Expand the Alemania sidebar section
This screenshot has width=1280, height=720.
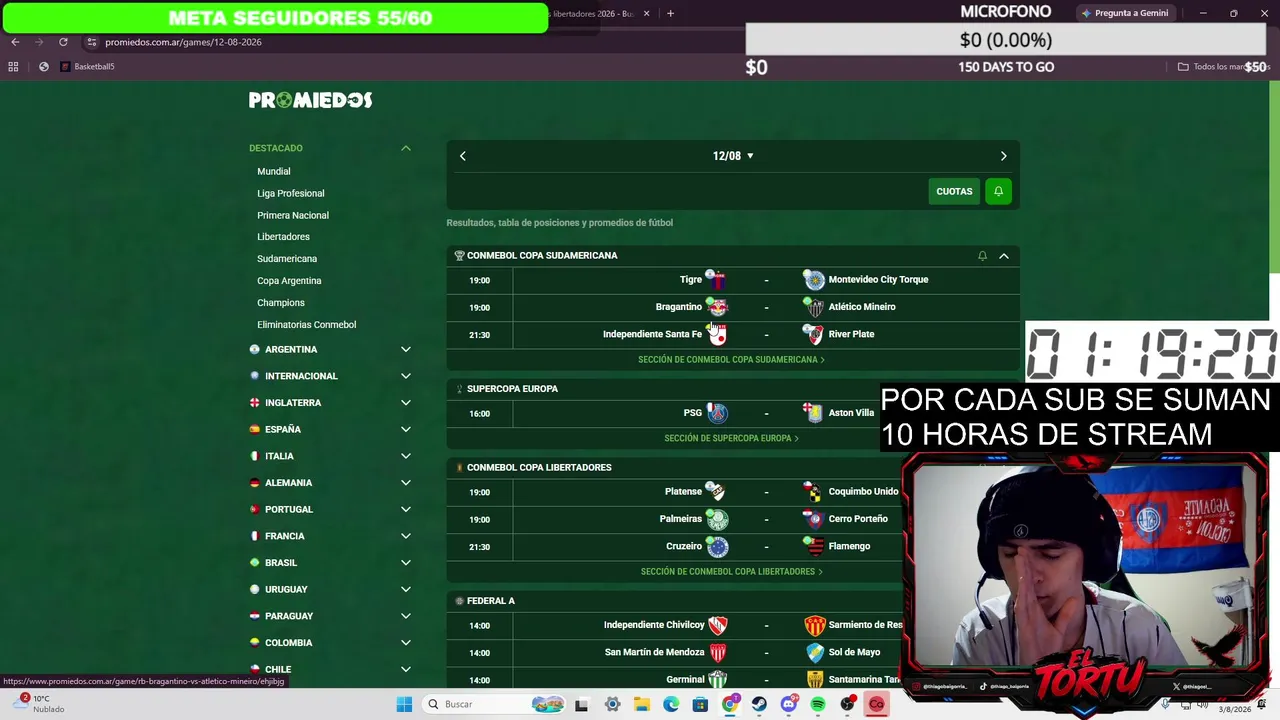pyautogui.click(x=406, y=483)
